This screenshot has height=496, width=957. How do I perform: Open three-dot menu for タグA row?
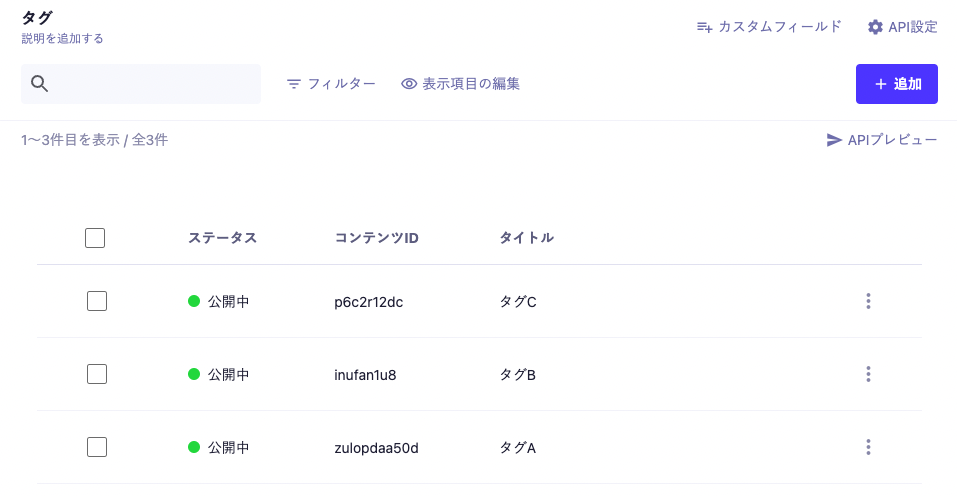868,447
